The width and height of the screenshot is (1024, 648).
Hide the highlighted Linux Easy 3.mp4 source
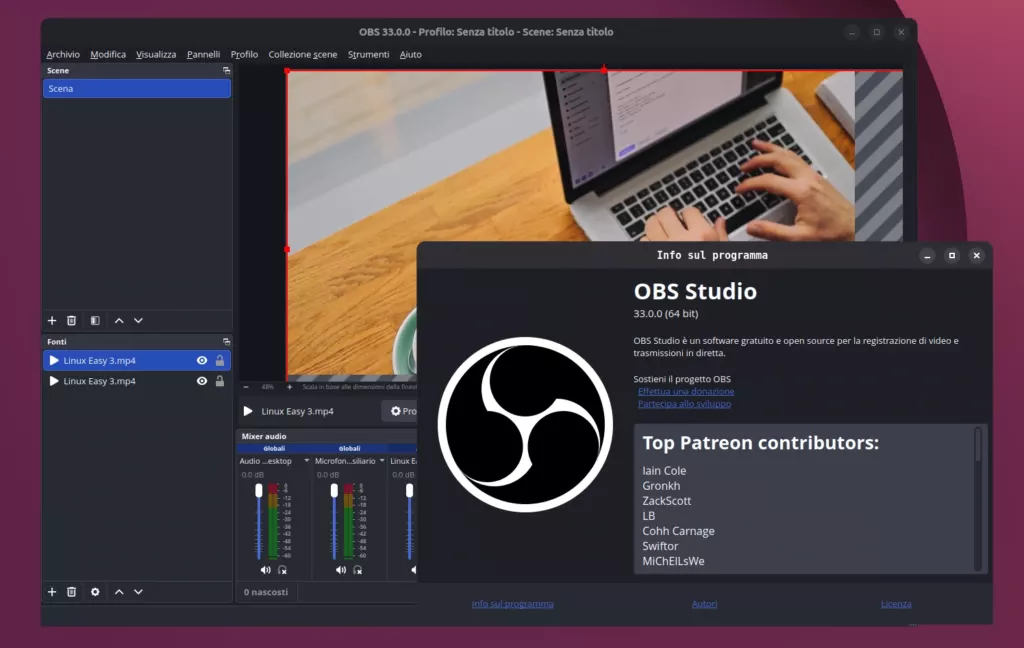202,361
